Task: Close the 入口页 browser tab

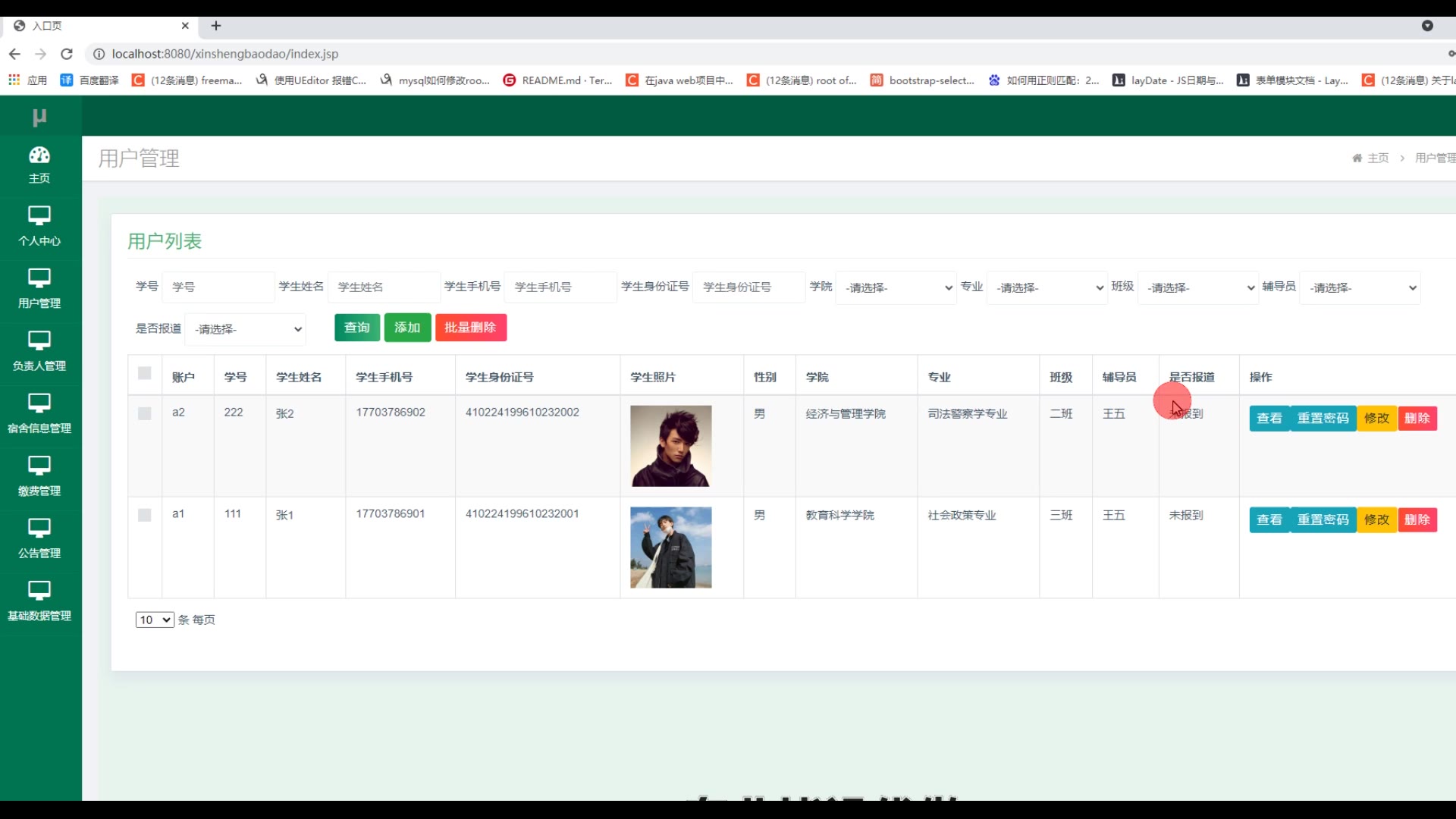Action: click(x=185, y=26)
